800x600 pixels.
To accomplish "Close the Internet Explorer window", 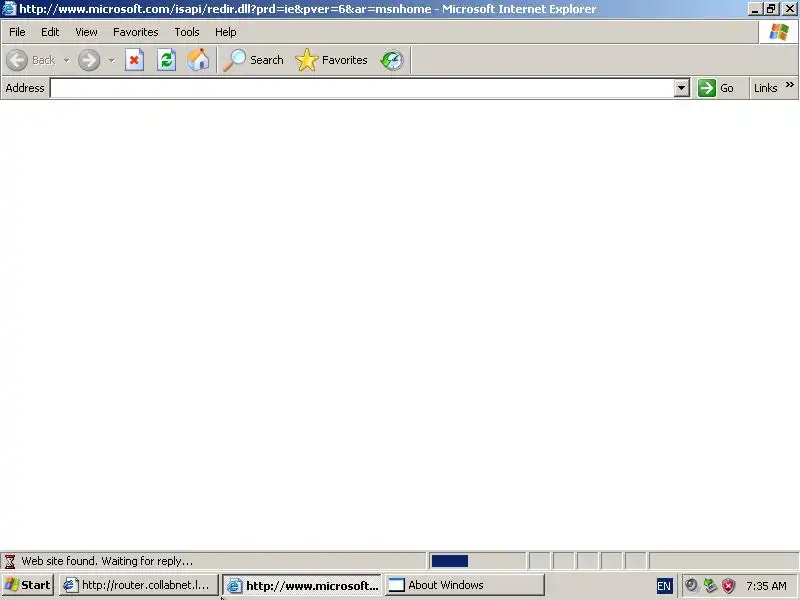I will [789, 9].
